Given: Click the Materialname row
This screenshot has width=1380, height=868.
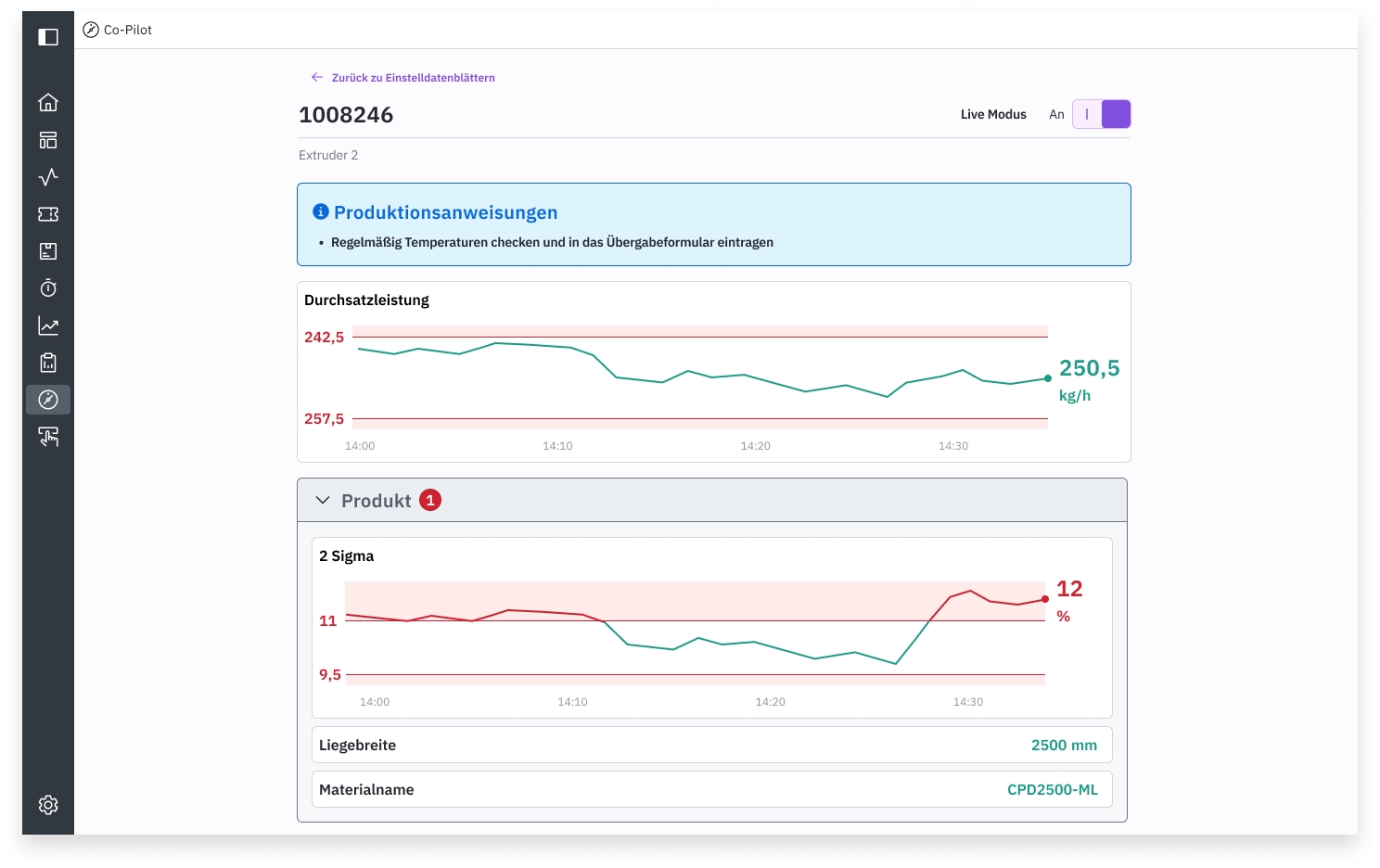Looking at the screenshot, I should [711, 789].
